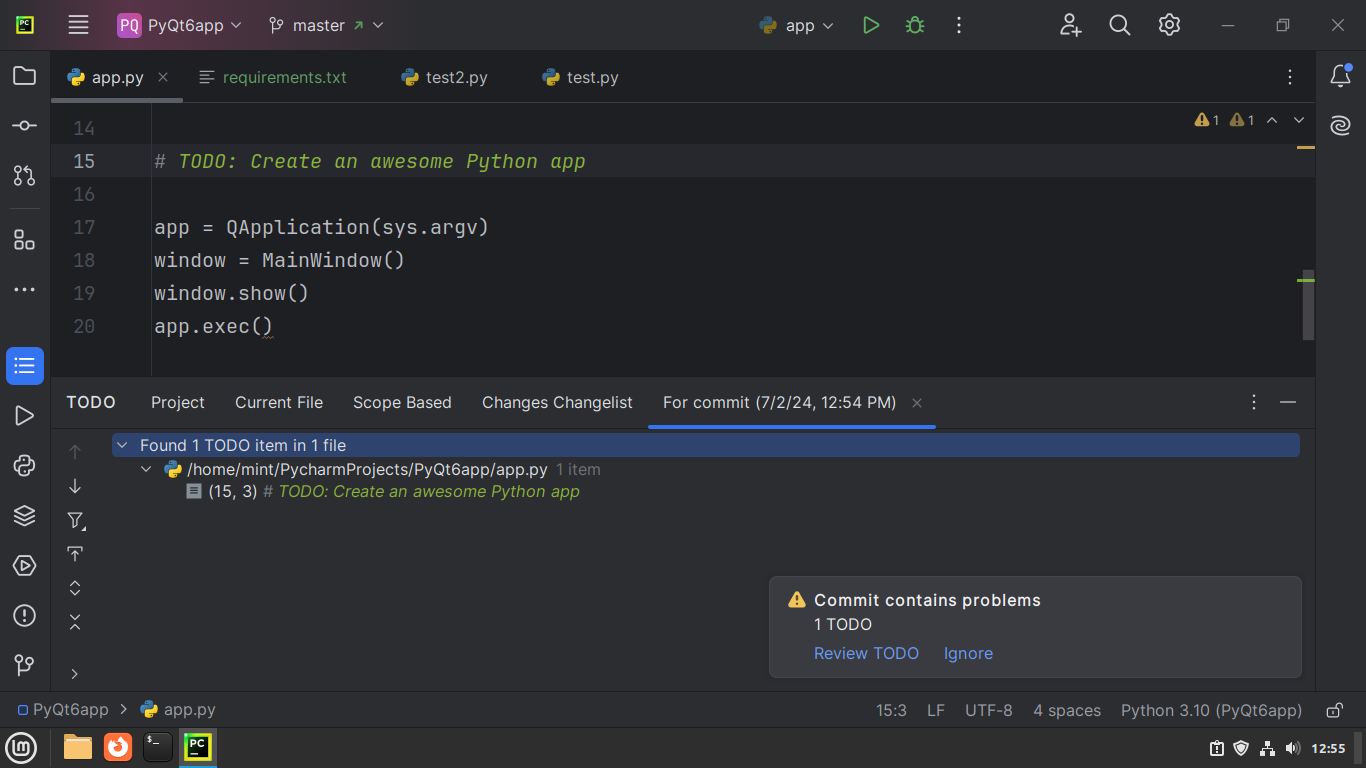
Task: Collapse all TODO items
Action: [x=75, y=622]
